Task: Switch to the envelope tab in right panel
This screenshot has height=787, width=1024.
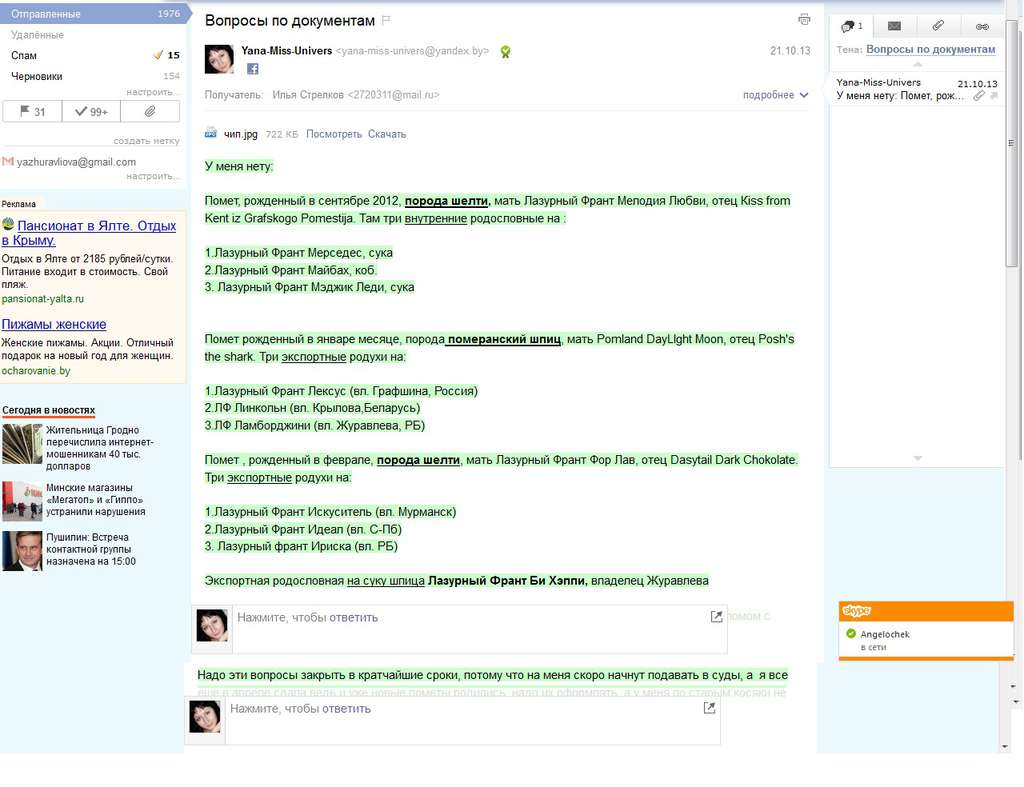Action: click(x=895, y=26)
